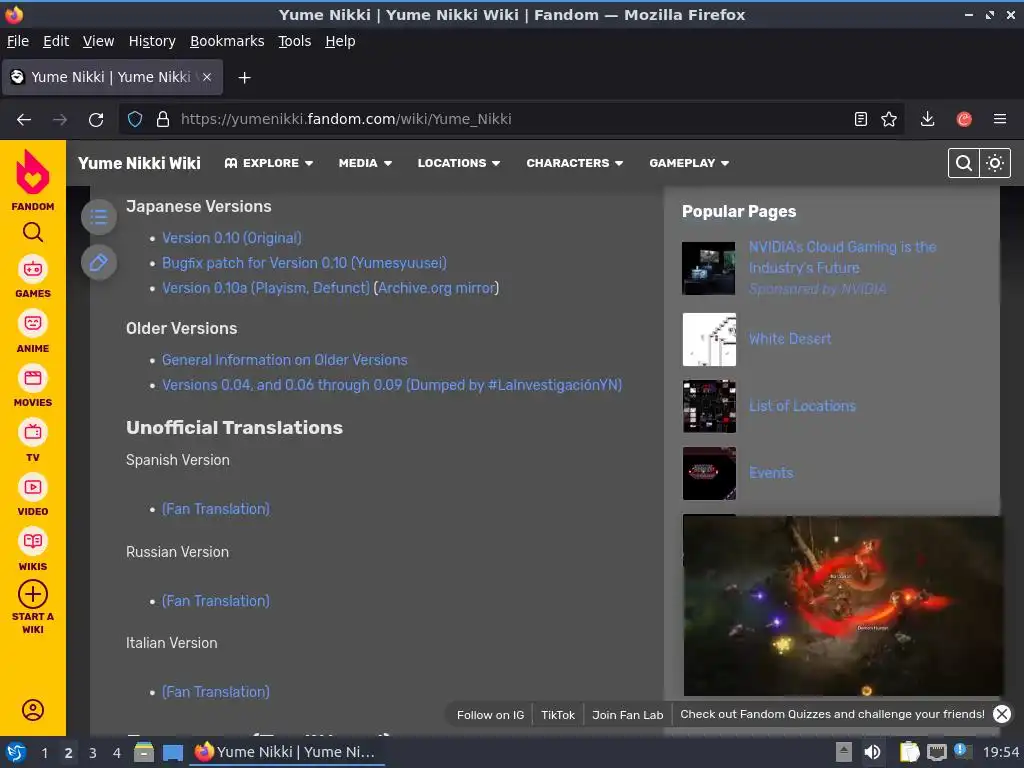Open the History menu
The height and width of the screenshot is (768, 1024).
tap(152, 41)
